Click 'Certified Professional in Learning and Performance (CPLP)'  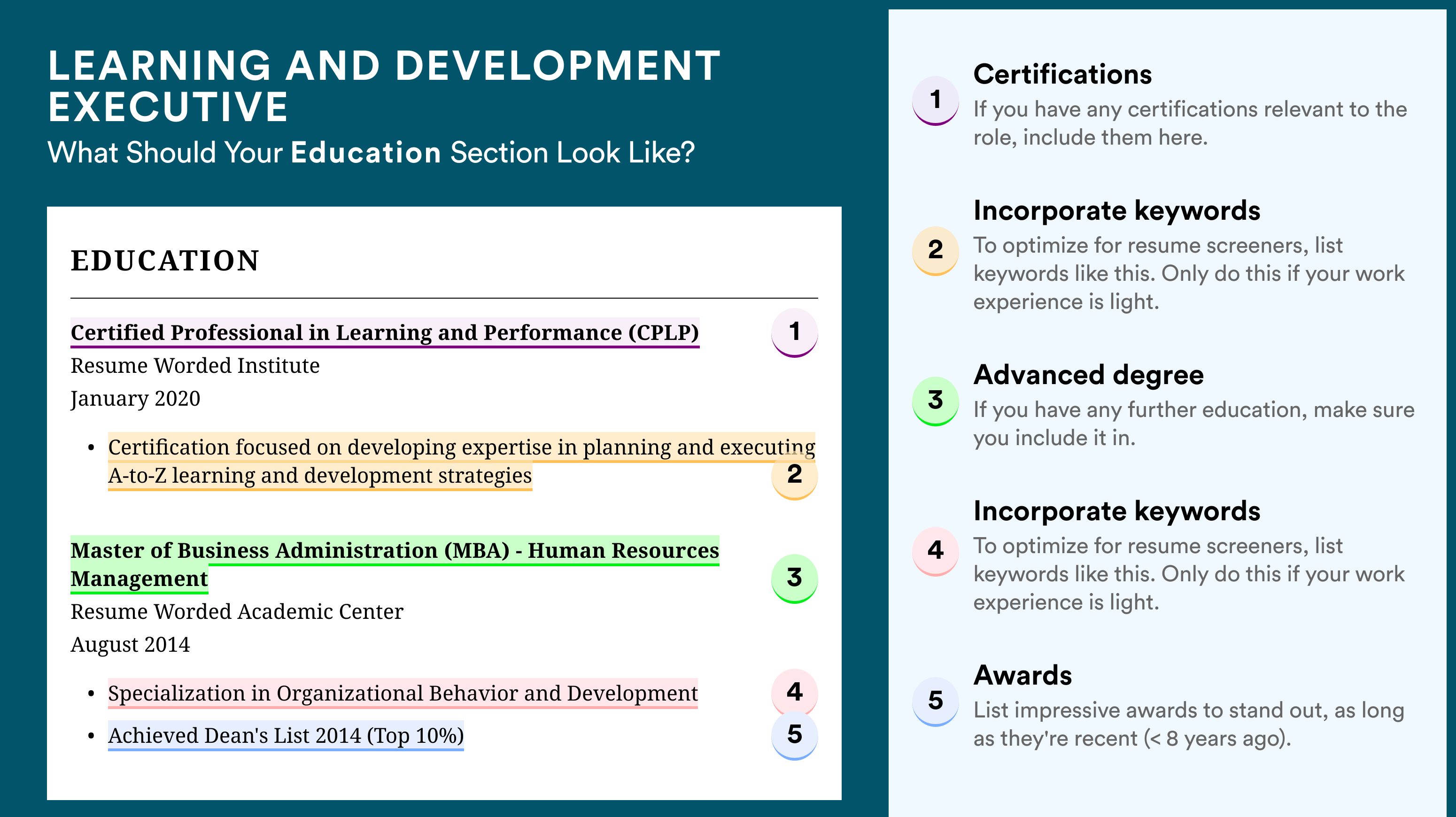point(385,333)
